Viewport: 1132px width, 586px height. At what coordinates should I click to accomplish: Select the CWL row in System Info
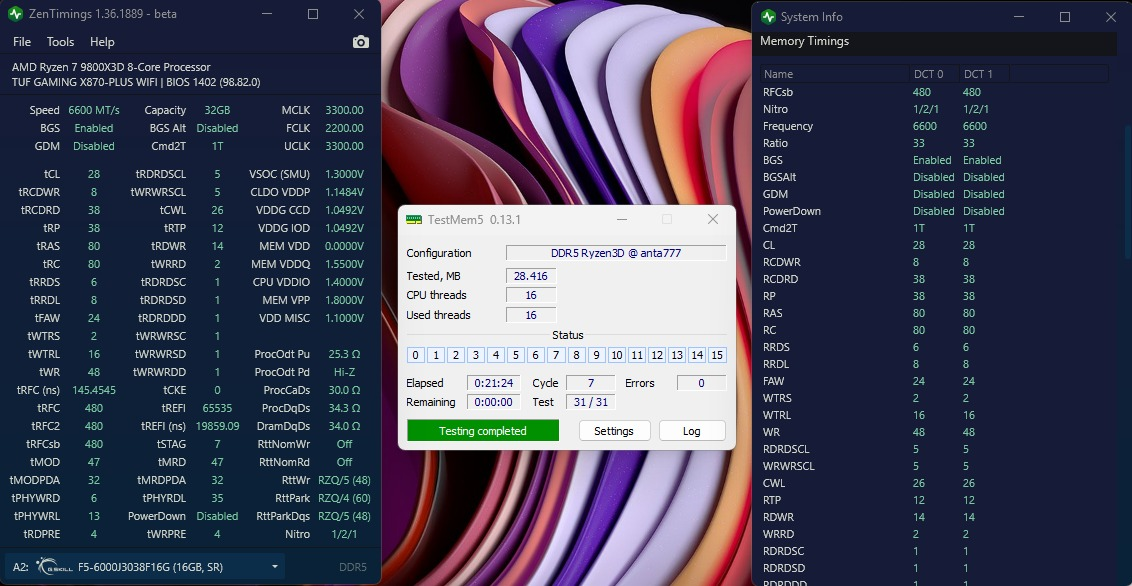pos(934,483)
